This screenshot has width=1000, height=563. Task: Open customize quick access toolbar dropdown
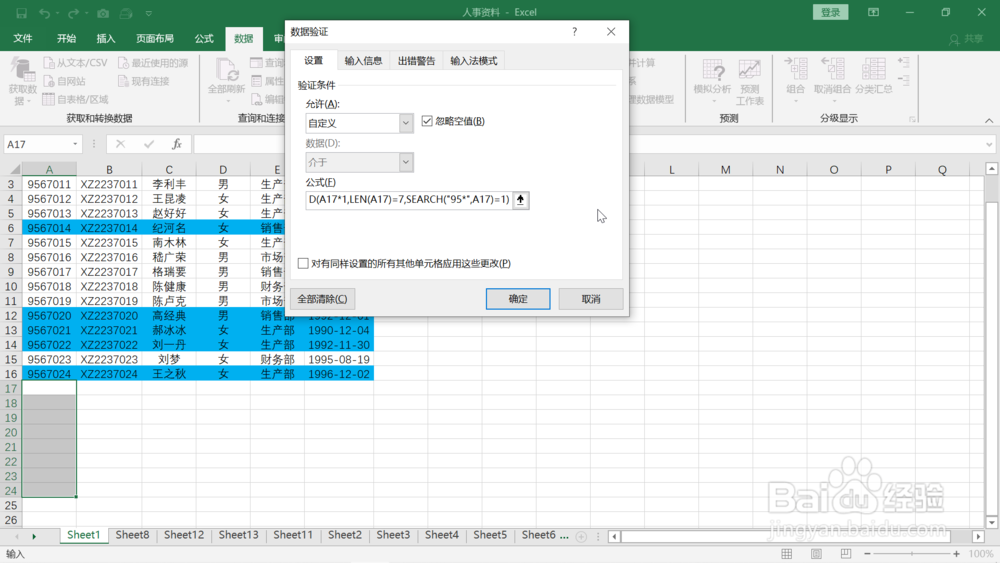(149, 13)
